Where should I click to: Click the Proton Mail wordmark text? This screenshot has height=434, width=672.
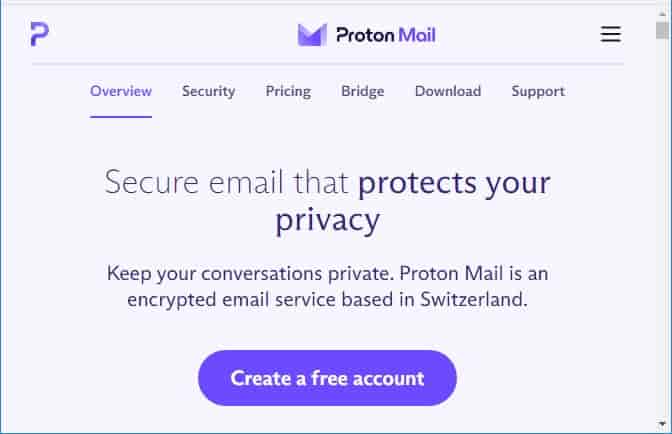tap(386, 35)
